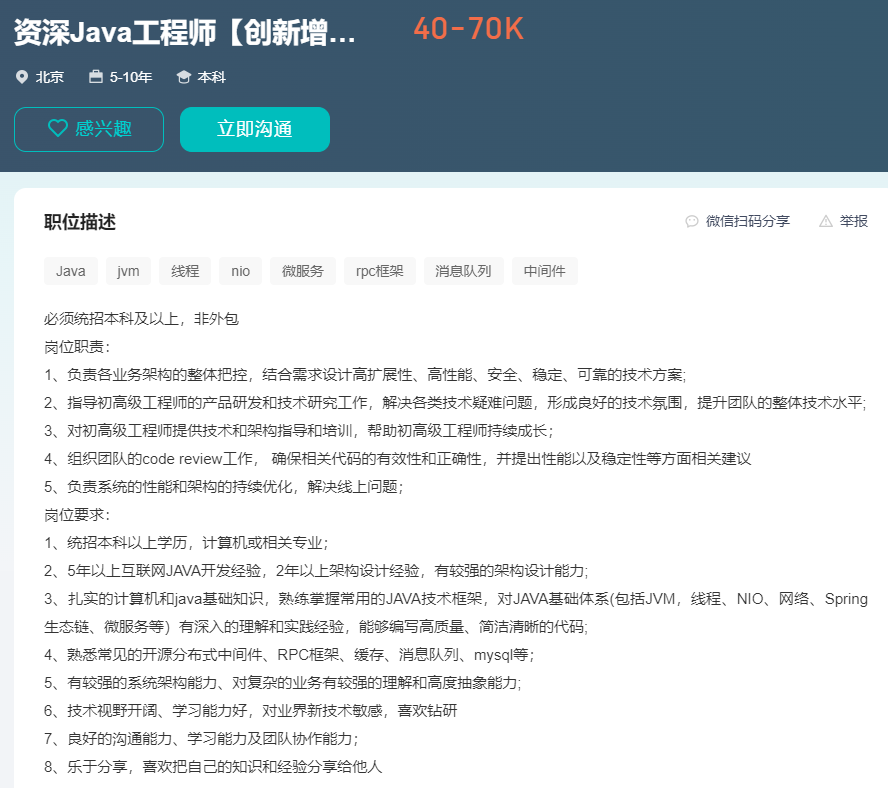Click the heart icon in 感兴趣 button
The width and height of the screenshot is (888, 788).
58,129
